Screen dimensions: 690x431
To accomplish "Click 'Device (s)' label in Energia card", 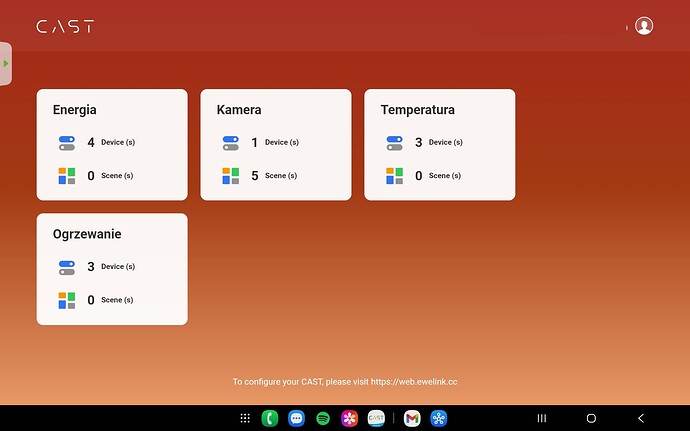I will (x=118, y=142).
